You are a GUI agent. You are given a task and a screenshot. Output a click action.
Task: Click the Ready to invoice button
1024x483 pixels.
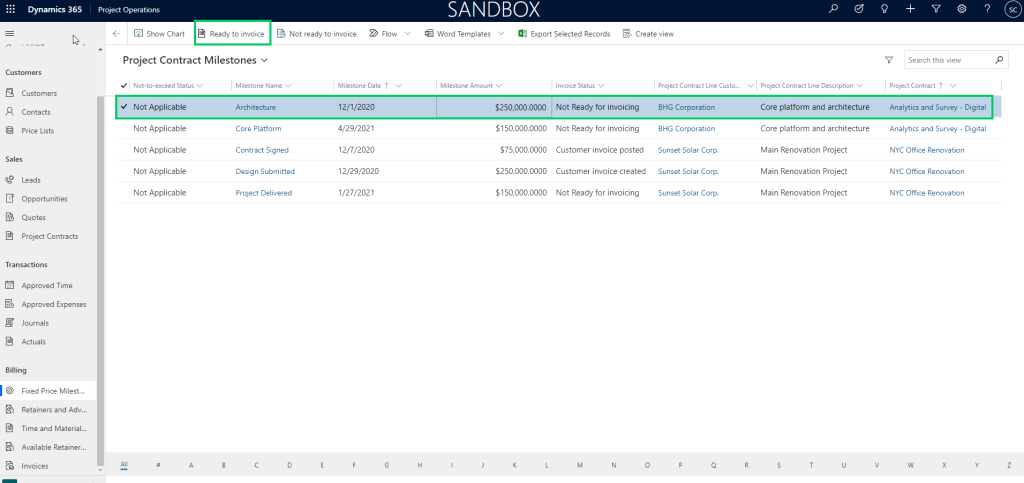231,33
